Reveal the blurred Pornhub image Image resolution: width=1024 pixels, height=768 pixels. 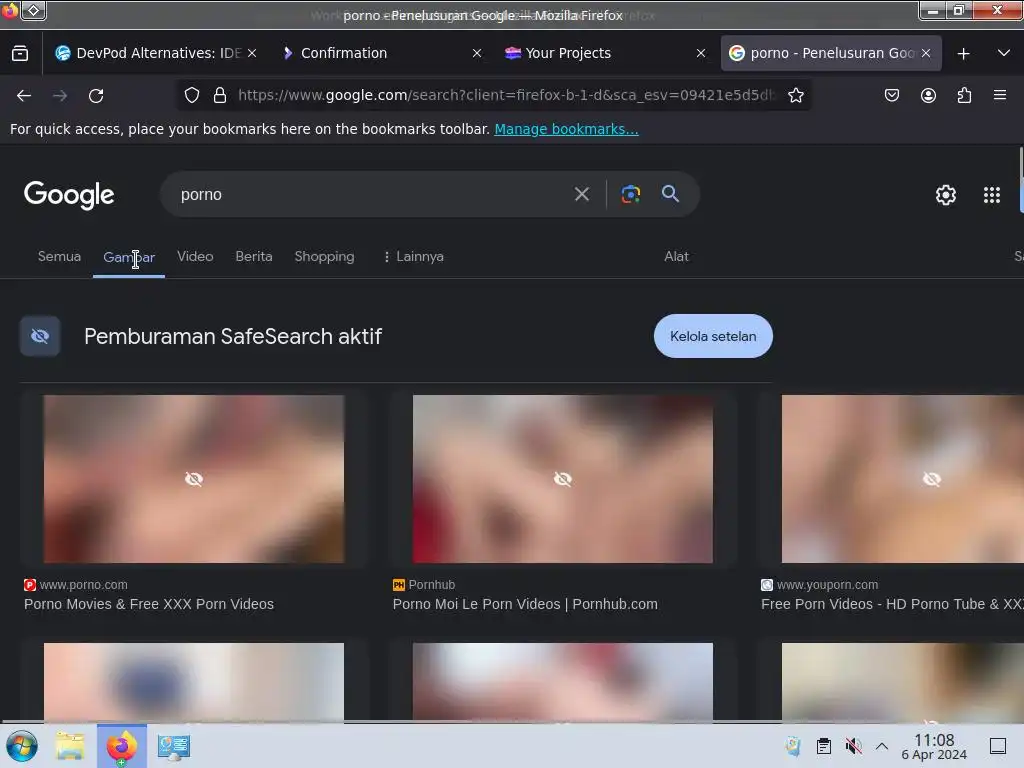tap(563, 479)
